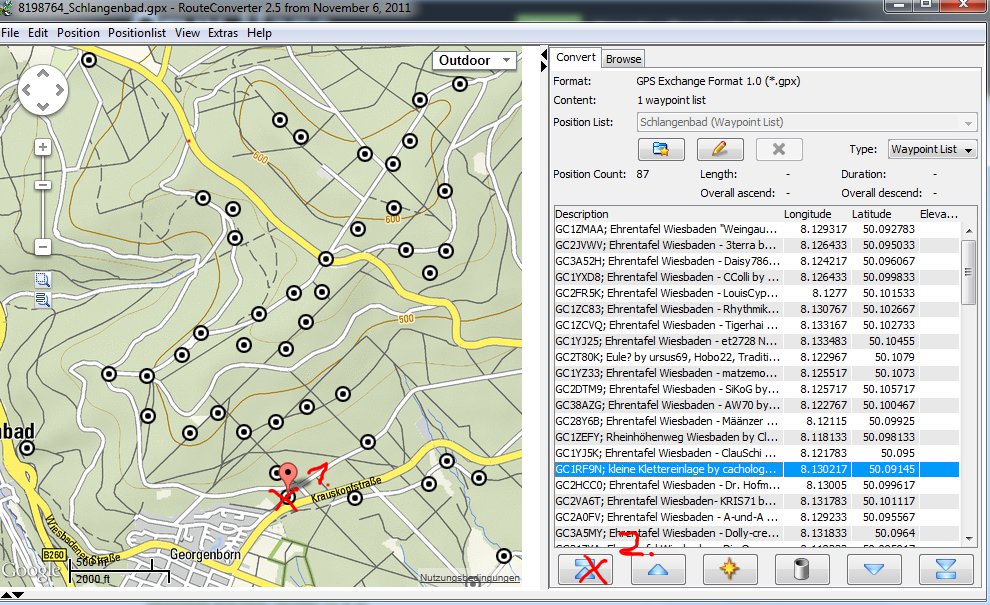Open the Type dropdown showing Waypoint List

point(933,150)
